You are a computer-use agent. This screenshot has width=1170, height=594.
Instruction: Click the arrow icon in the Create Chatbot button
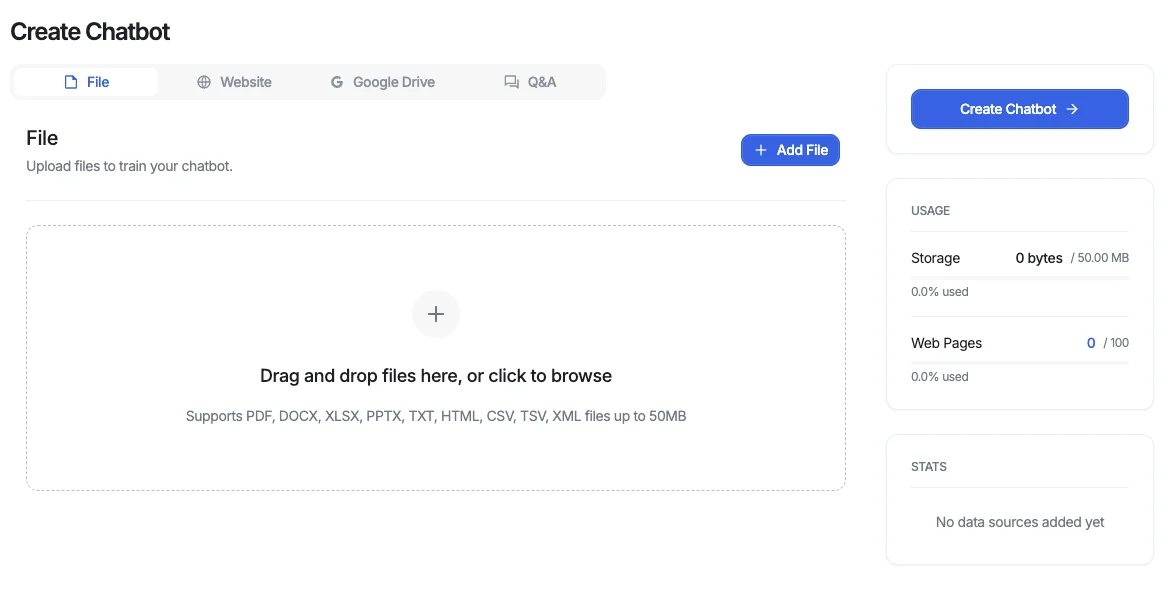coord(1072,108)
